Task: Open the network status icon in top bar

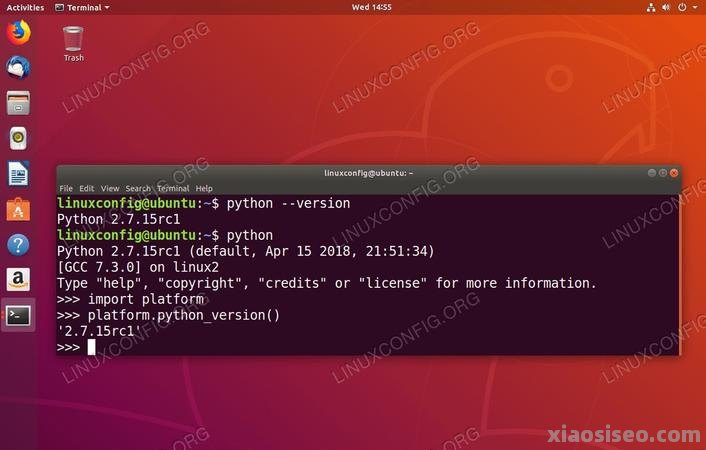Action: tap(651, 7)
